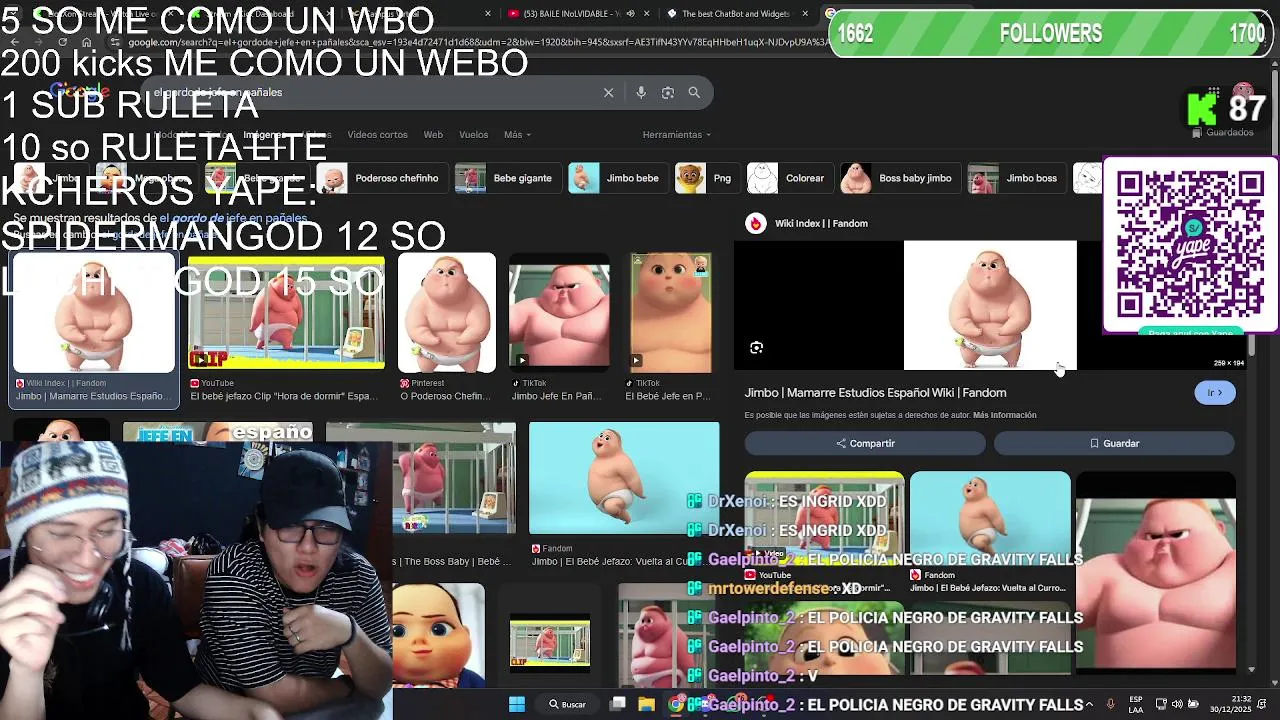Open the Windows taskbar Buscar search box
Viewport: 1280px width, 720px height.
[568, 704]
